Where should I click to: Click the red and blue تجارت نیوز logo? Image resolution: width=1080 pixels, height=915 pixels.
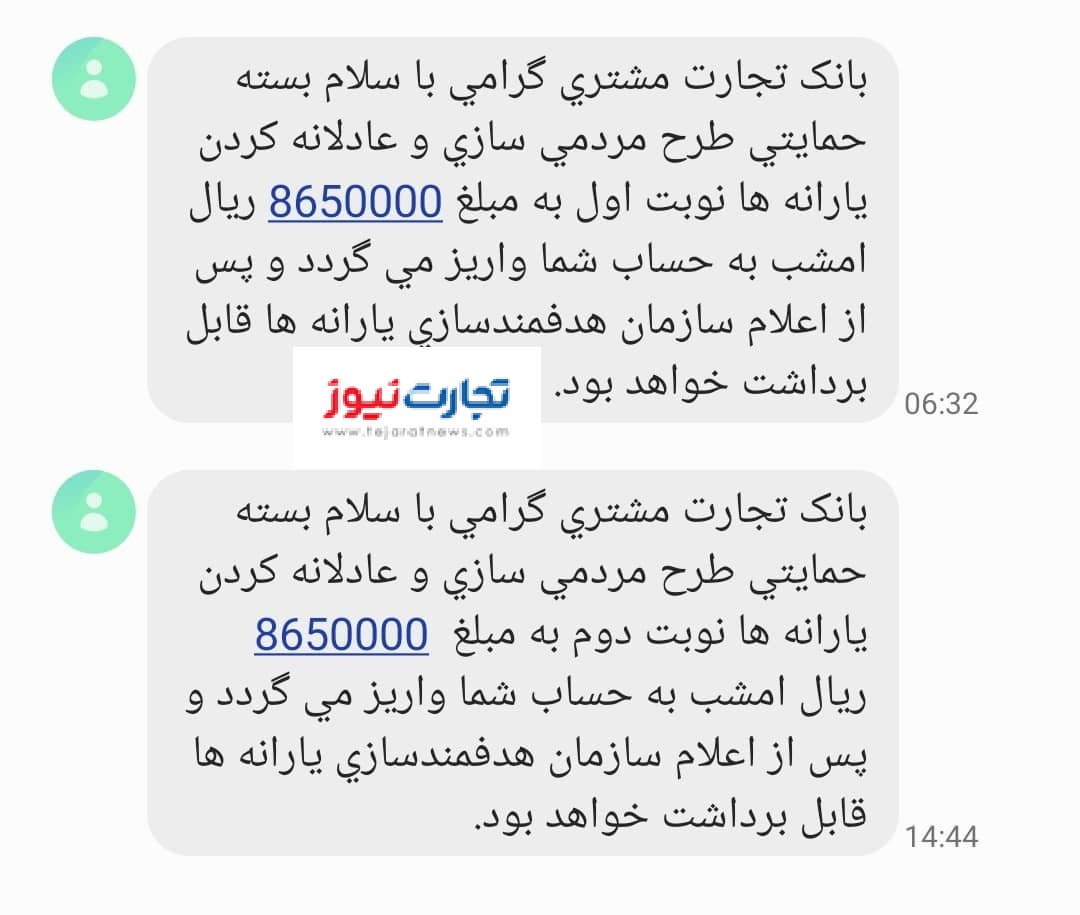417,398
